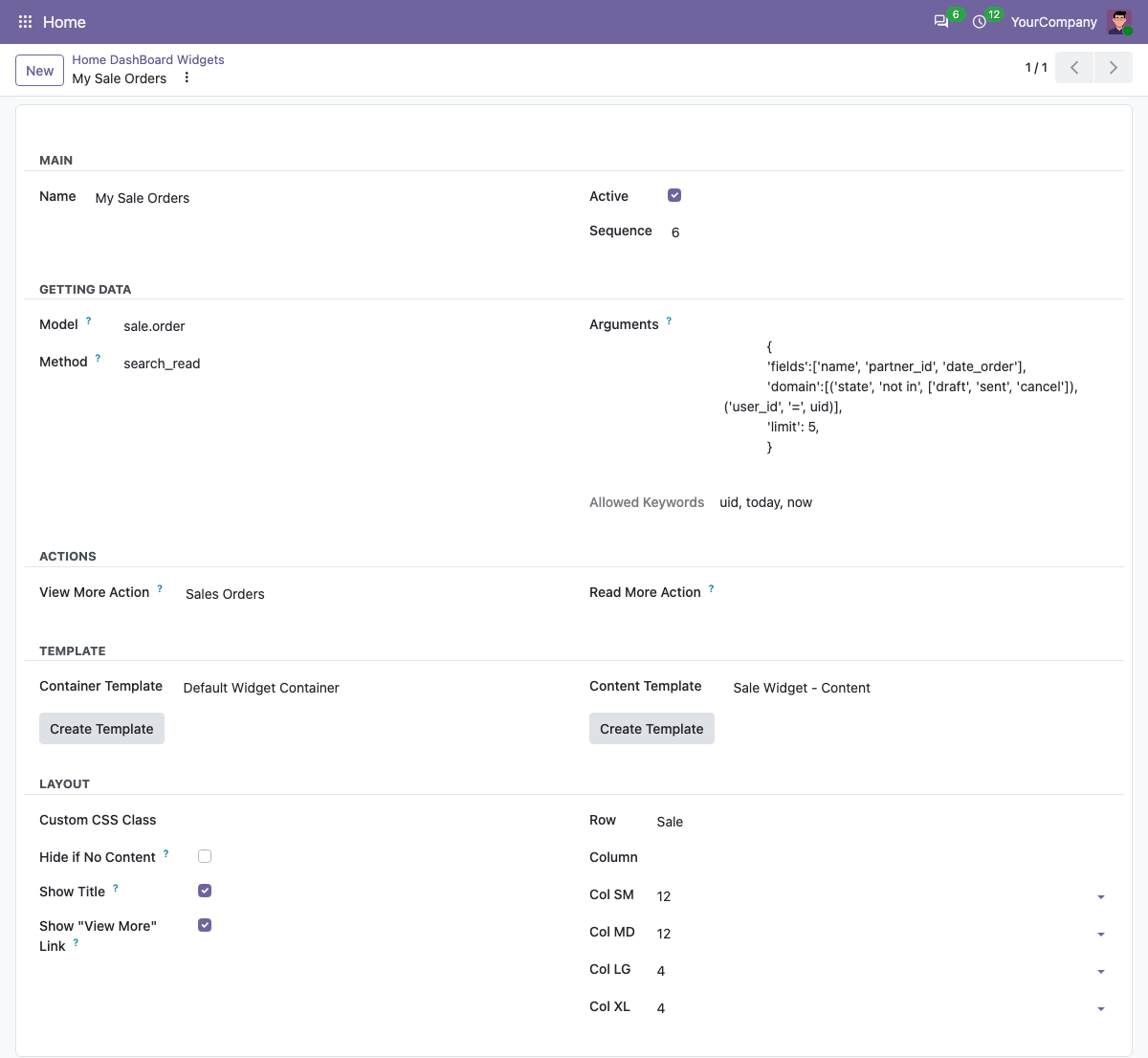Click the 1 / 1 pager counter
The width and height of the screenshot is (1148, 1058).
click(1036, 68)
